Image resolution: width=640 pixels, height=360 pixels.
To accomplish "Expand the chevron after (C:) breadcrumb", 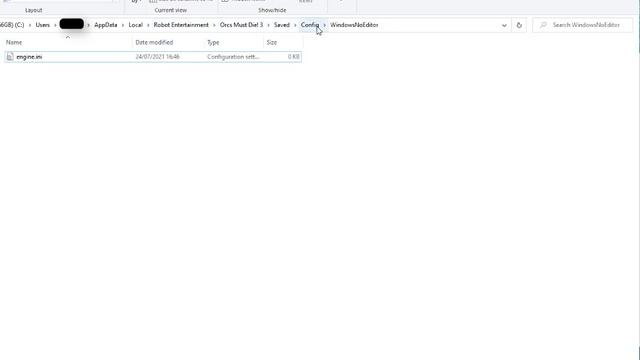I will point(30,25).
